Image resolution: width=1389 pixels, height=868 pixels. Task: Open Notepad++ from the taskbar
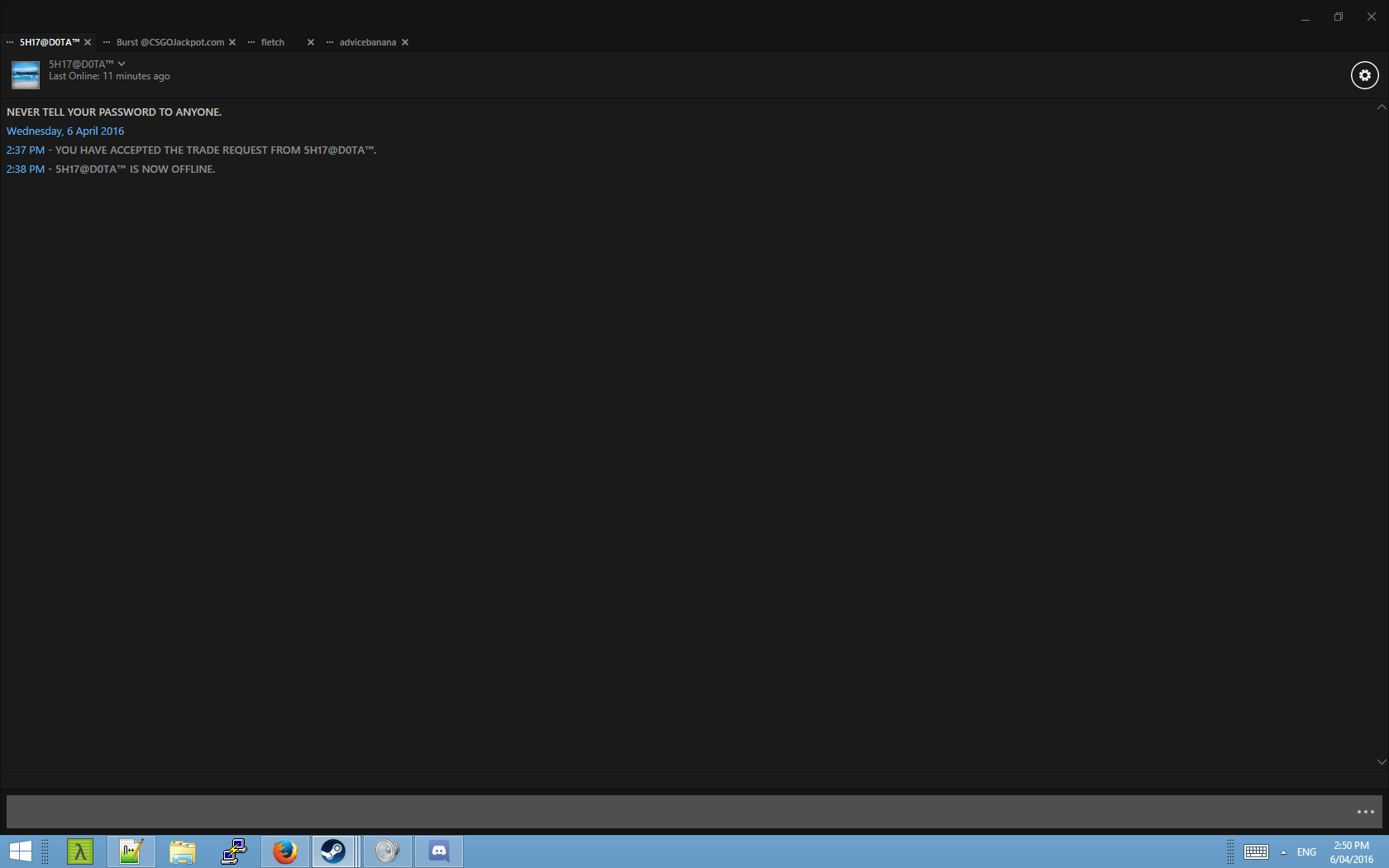click(x=131, y=851)
